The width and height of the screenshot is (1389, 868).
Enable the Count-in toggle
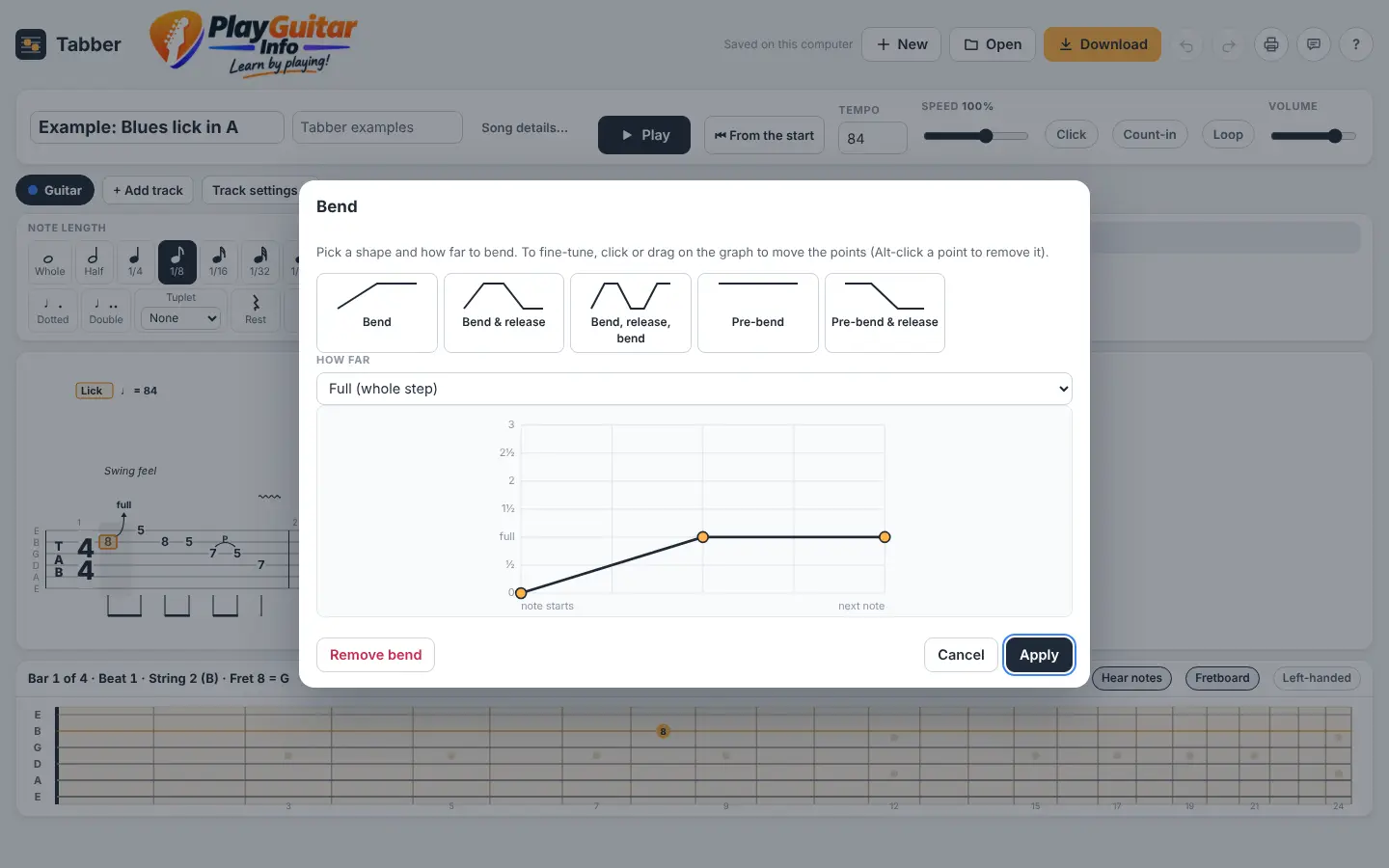pos(1150,135)
